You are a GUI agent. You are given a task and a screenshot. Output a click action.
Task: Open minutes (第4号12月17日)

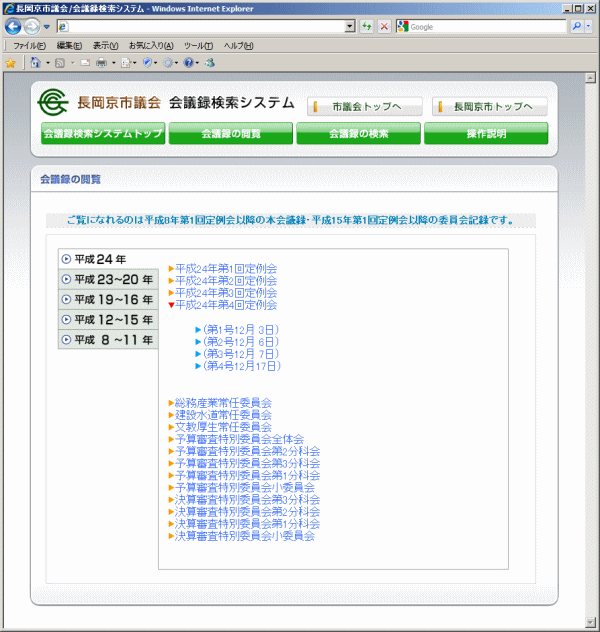pyautogui.click(x=241, y=366)
